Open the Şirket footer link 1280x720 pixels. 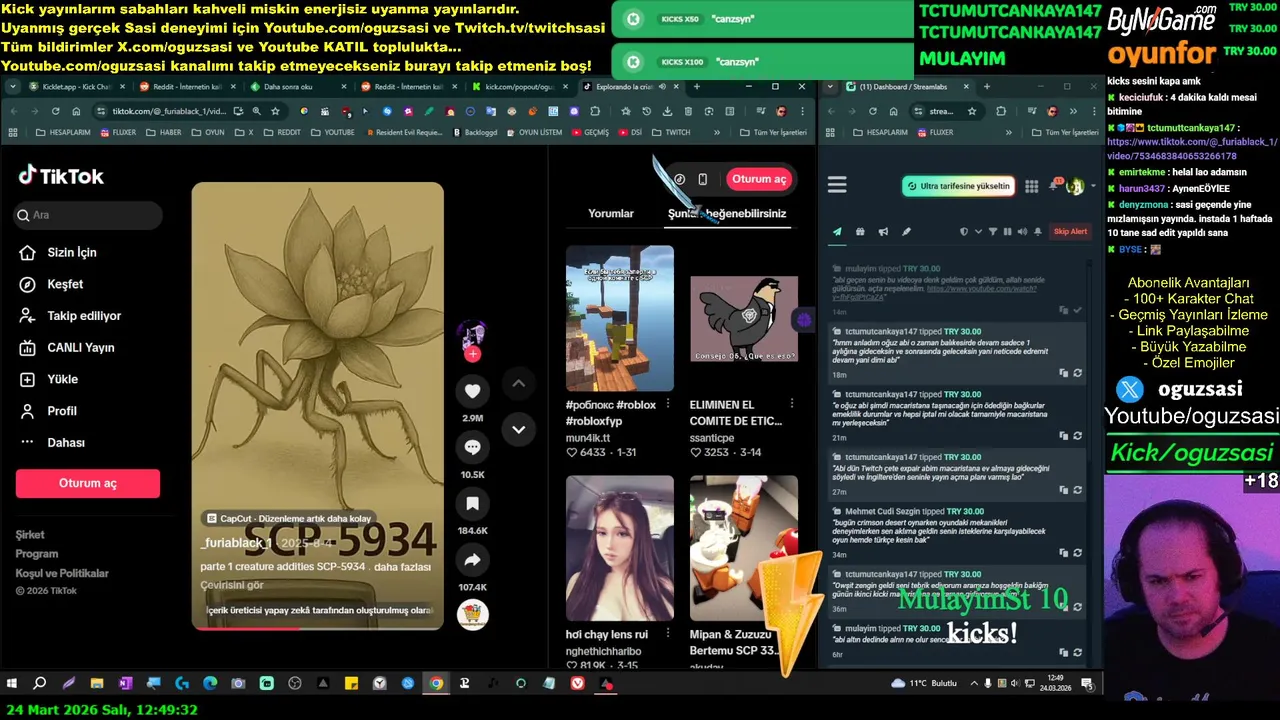coord(30,535)
